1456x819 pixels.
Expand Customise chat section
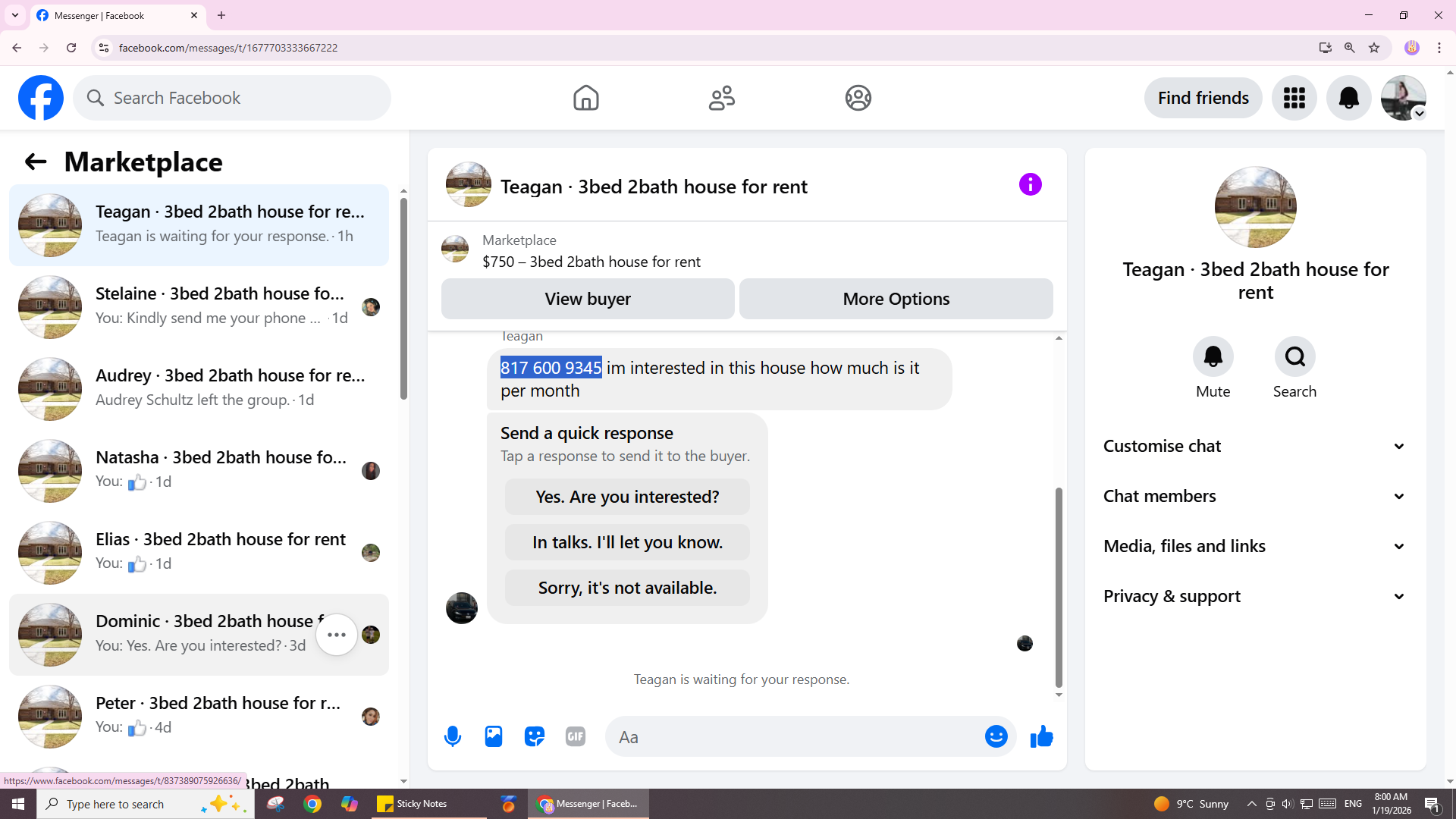point(1255,446)
